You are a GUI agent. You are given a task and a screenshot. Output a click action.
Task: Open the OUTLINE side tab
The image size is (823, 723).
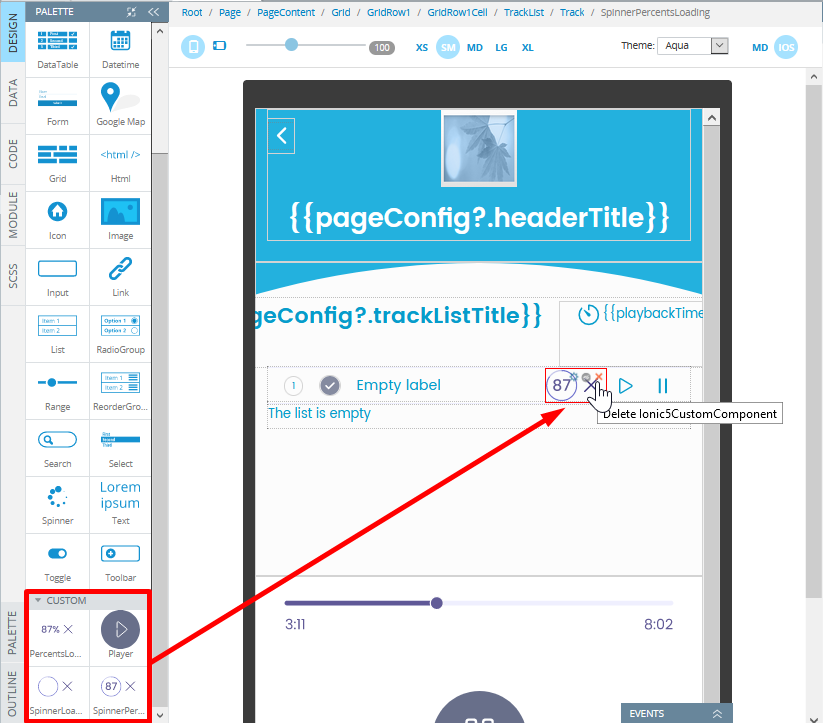[12, 693]
